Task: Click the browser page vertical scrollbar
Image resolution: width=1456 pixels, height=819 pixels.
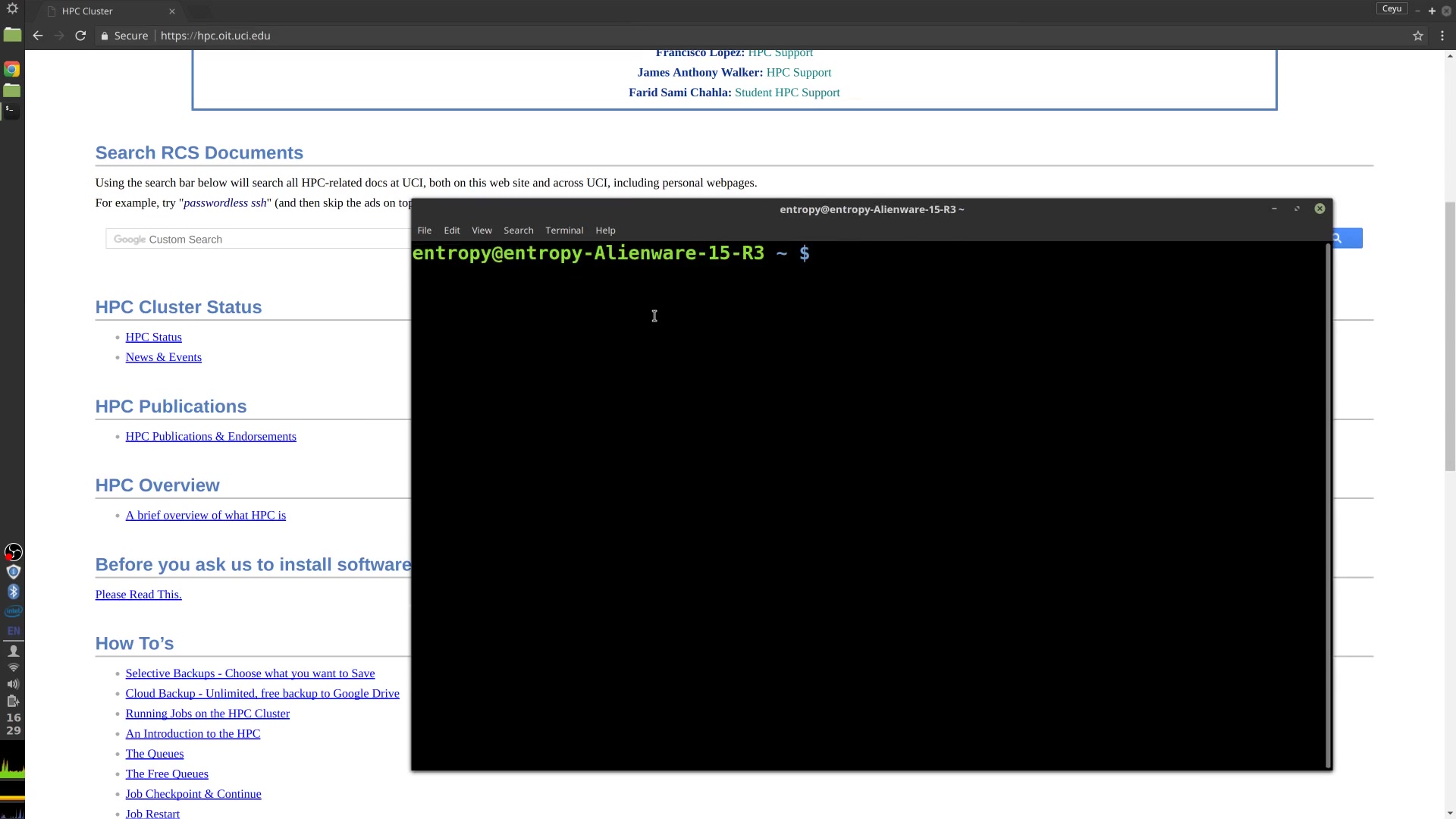Action: tap(1449, 337)
